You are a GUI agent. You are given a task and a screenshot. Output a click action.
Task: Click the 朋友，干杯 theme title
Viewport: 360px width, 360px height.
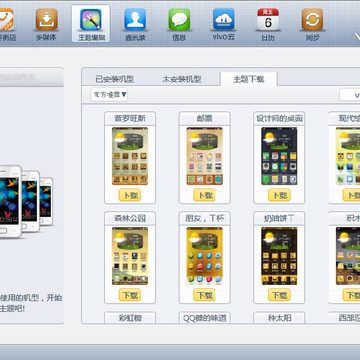205,219
